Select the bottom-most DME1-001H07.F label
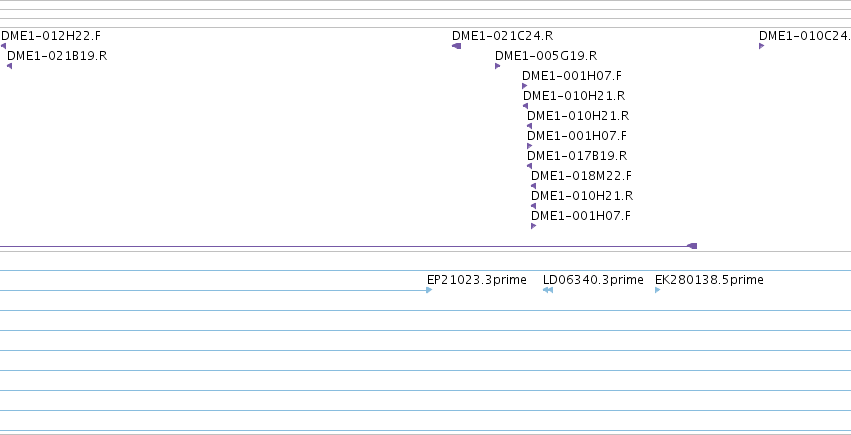This screenshot has height=435, width=851. (581, 216)
